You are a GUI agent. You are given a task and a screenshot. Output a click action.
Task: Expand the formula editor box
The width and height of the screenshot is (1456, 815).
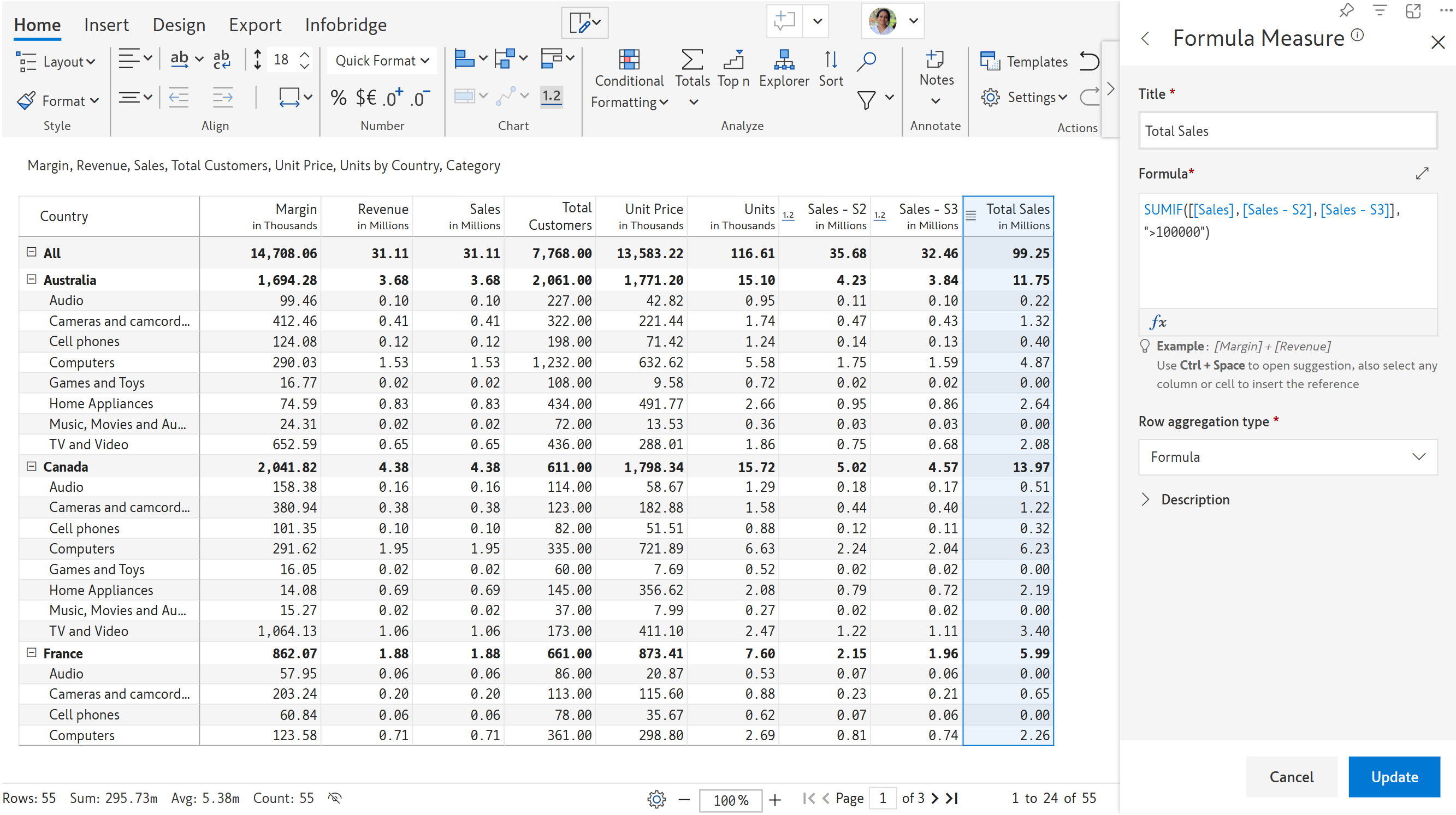[x=1422, y=174]
